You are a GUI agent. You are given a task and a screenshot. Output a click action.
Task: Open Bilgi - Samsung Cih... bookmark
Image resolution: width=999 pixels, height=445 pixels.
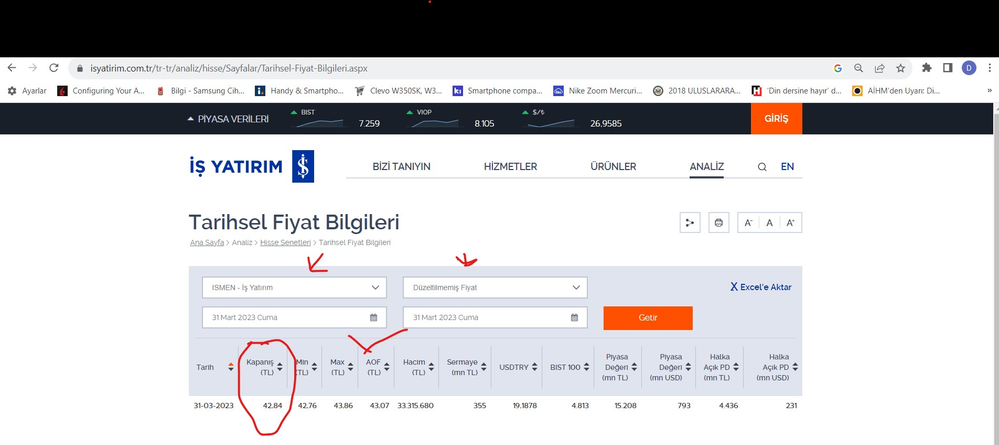(x=201, y=91)
